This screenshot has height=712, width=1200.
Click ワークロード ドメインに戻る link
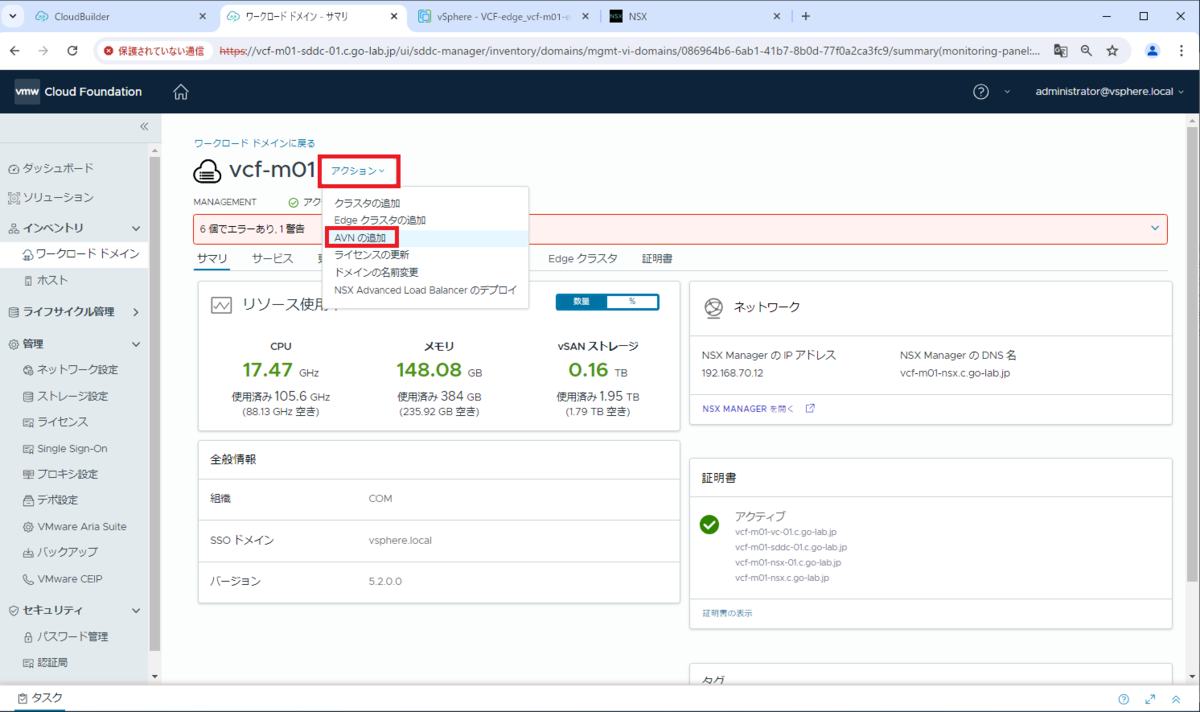pos(254,144)
